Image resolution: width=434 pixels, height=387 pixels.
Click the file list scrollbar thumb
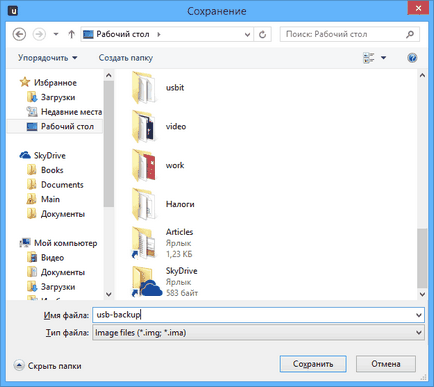click(x=422, y=258)
